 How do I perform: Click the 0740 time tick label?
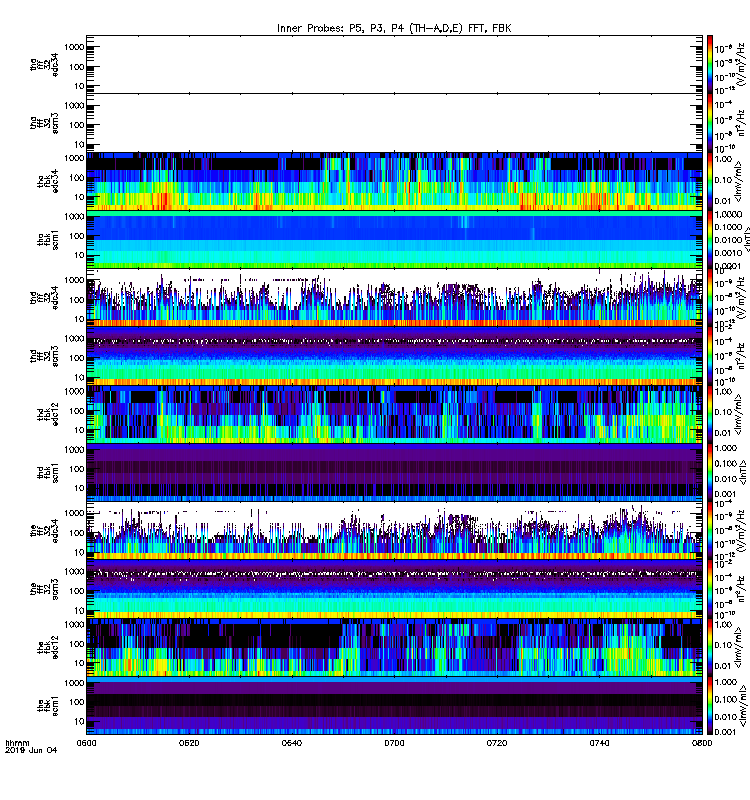coord(599,743)
